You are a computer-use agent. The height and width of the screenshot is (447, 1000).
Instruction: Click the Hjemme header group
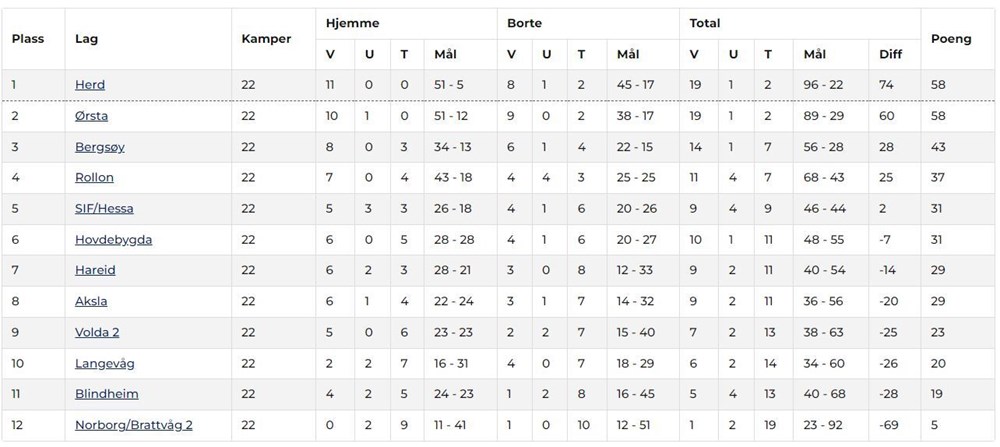(353, 23)
